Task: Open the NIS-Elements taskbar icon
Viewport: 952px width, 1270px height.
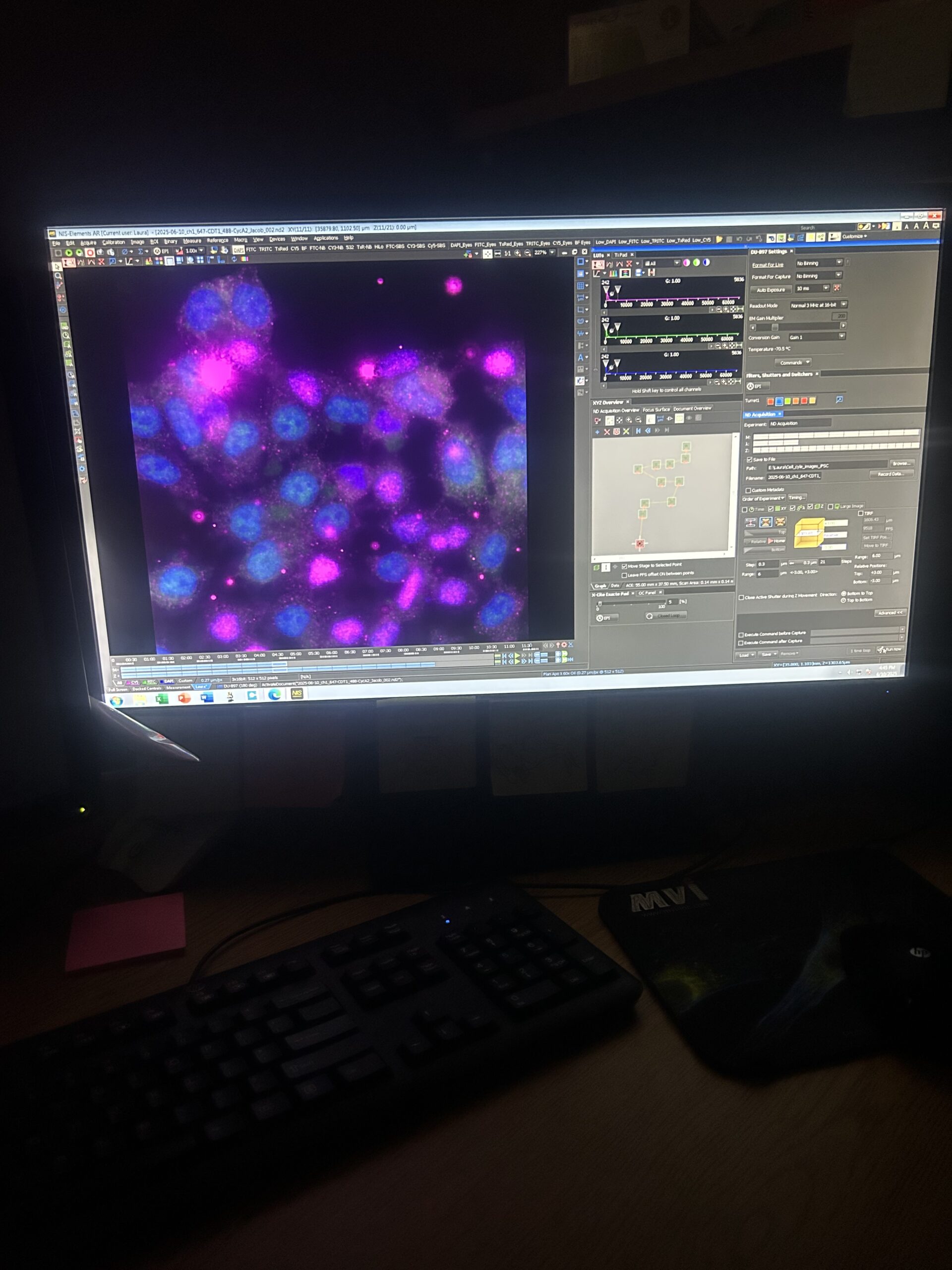Action: click(x=297, y=694)
